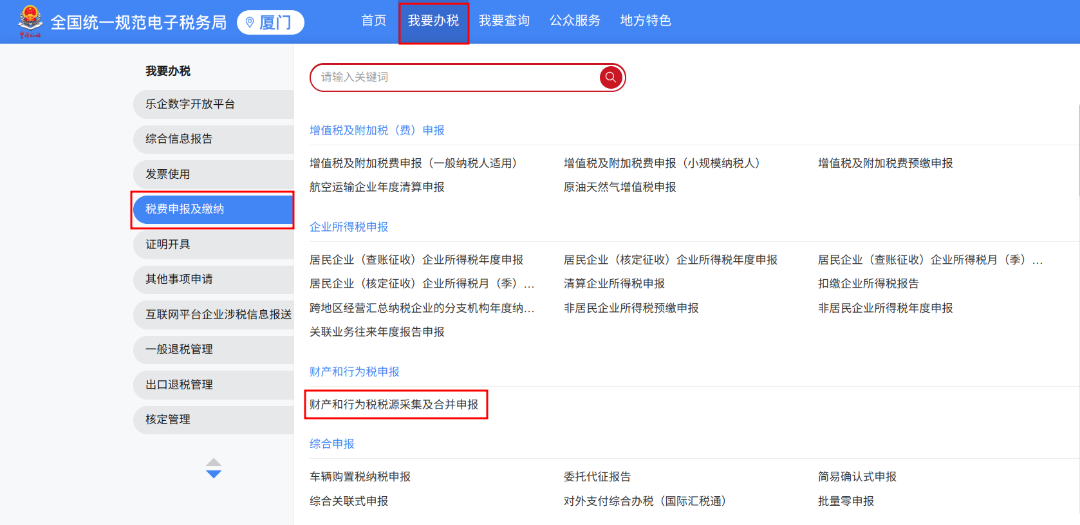Open 对外支付综合办税（国际汇税通）
The image size is (1080, 525).
(x=645, y=501)
